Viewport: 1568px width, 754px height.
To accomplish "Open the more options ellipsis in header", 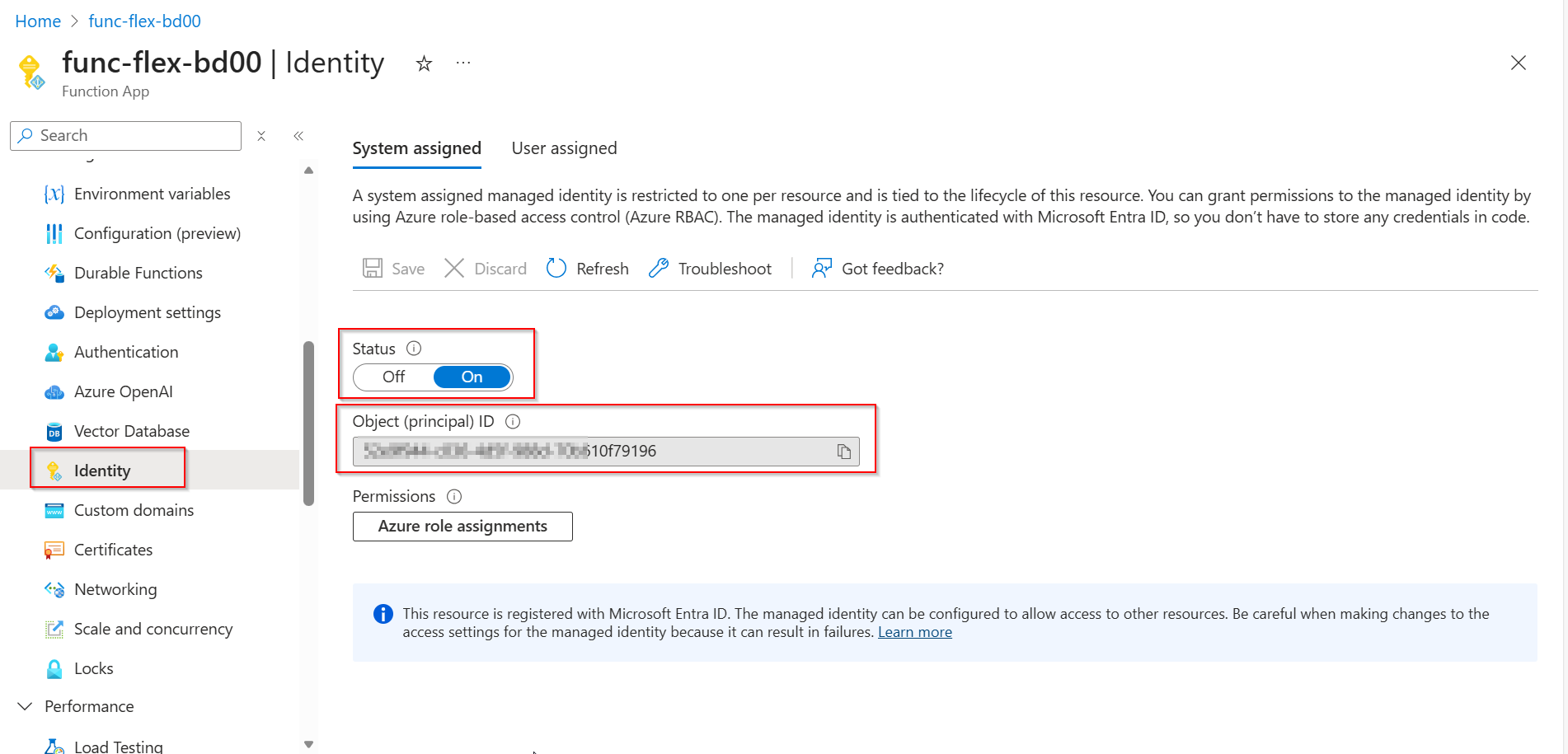I will pyautogui.click(x=463, y=63).
